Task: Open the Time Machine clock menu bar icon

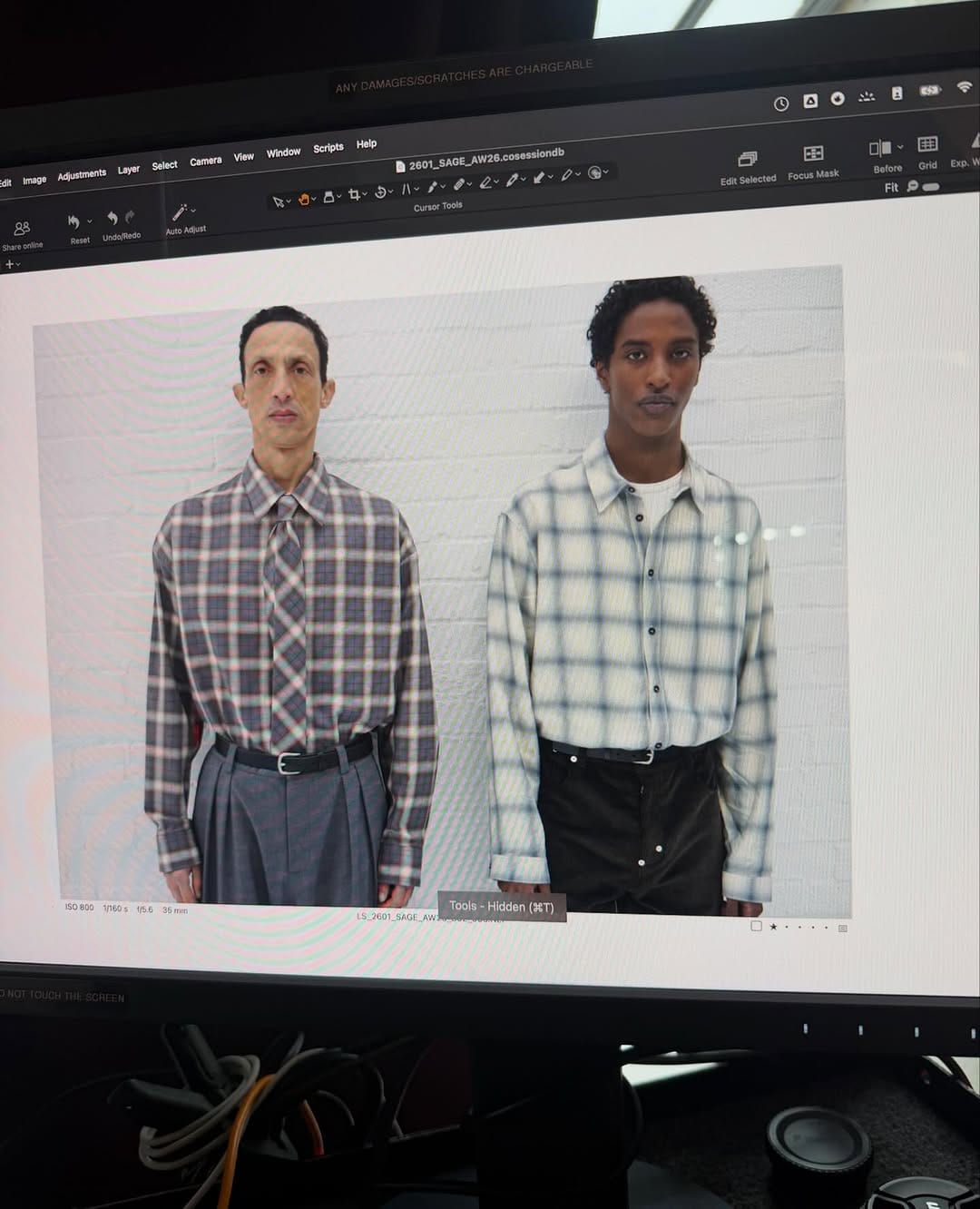Action: 781,103
